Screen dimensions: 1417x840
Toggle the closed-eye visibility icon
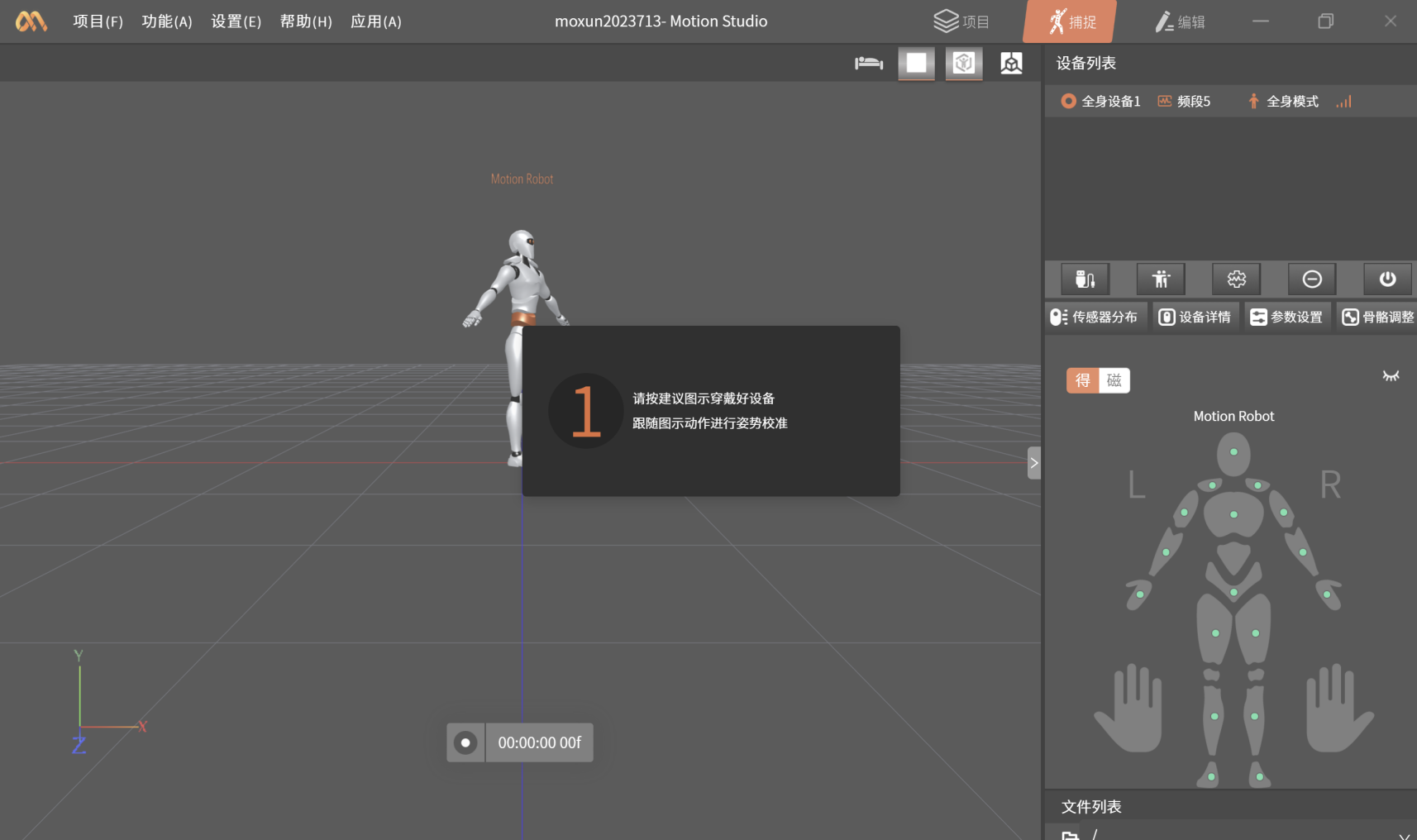click(x=1391, y=376)
